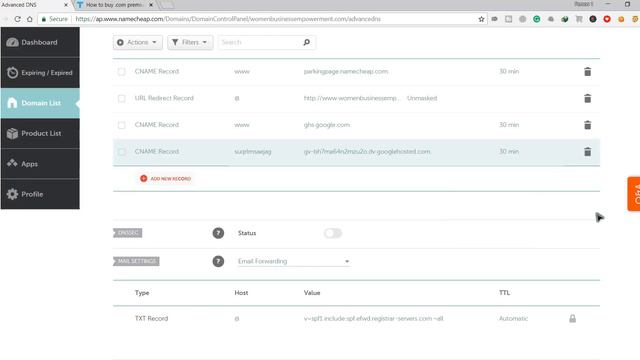Viewport: 640px width, 360px height.
Task: Check the ghs.google.com CNAME record checkbox
Action: point(122,125)
